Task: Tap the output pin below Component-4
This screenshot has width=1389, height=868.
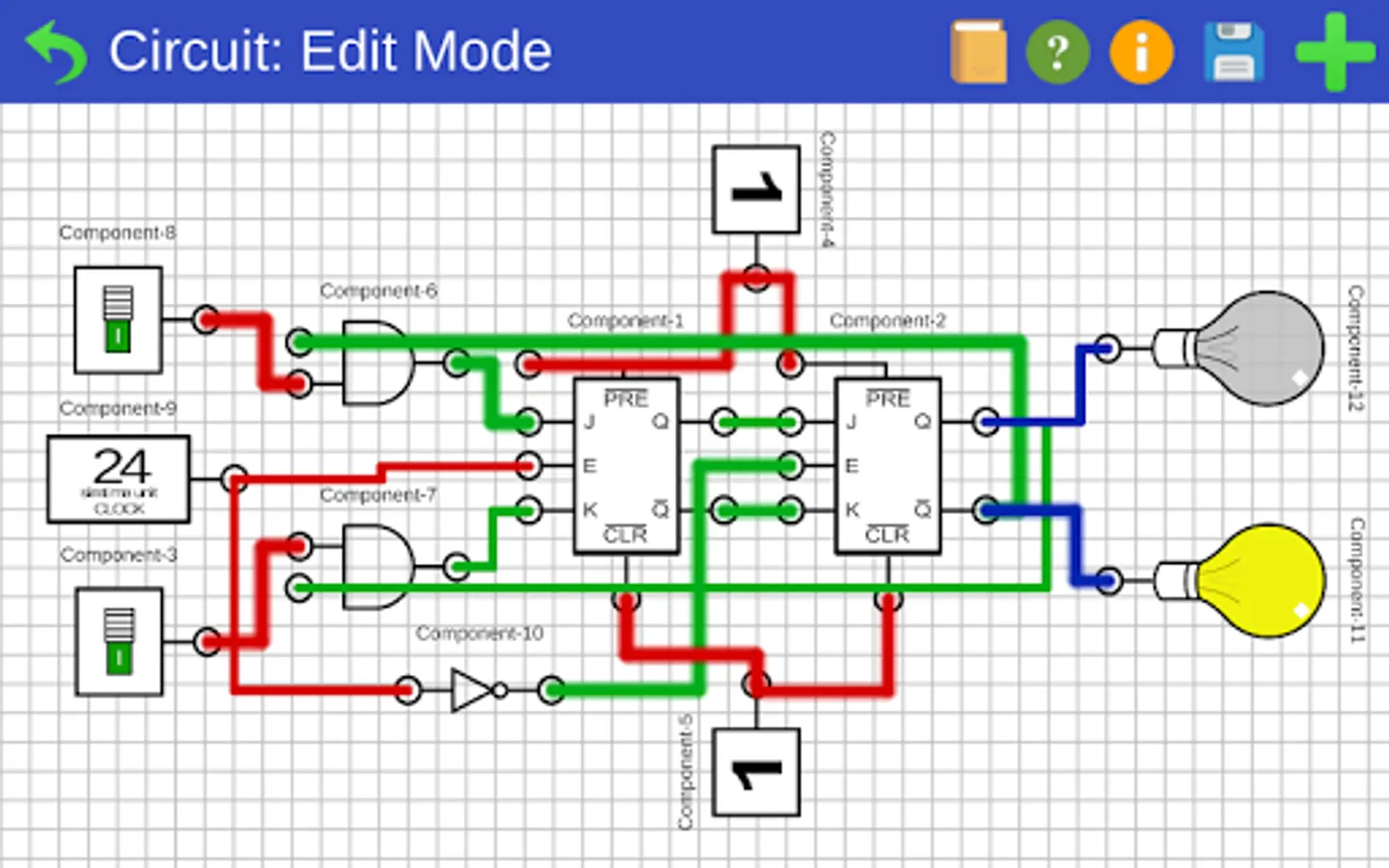Action: click(x=756, y=279)
